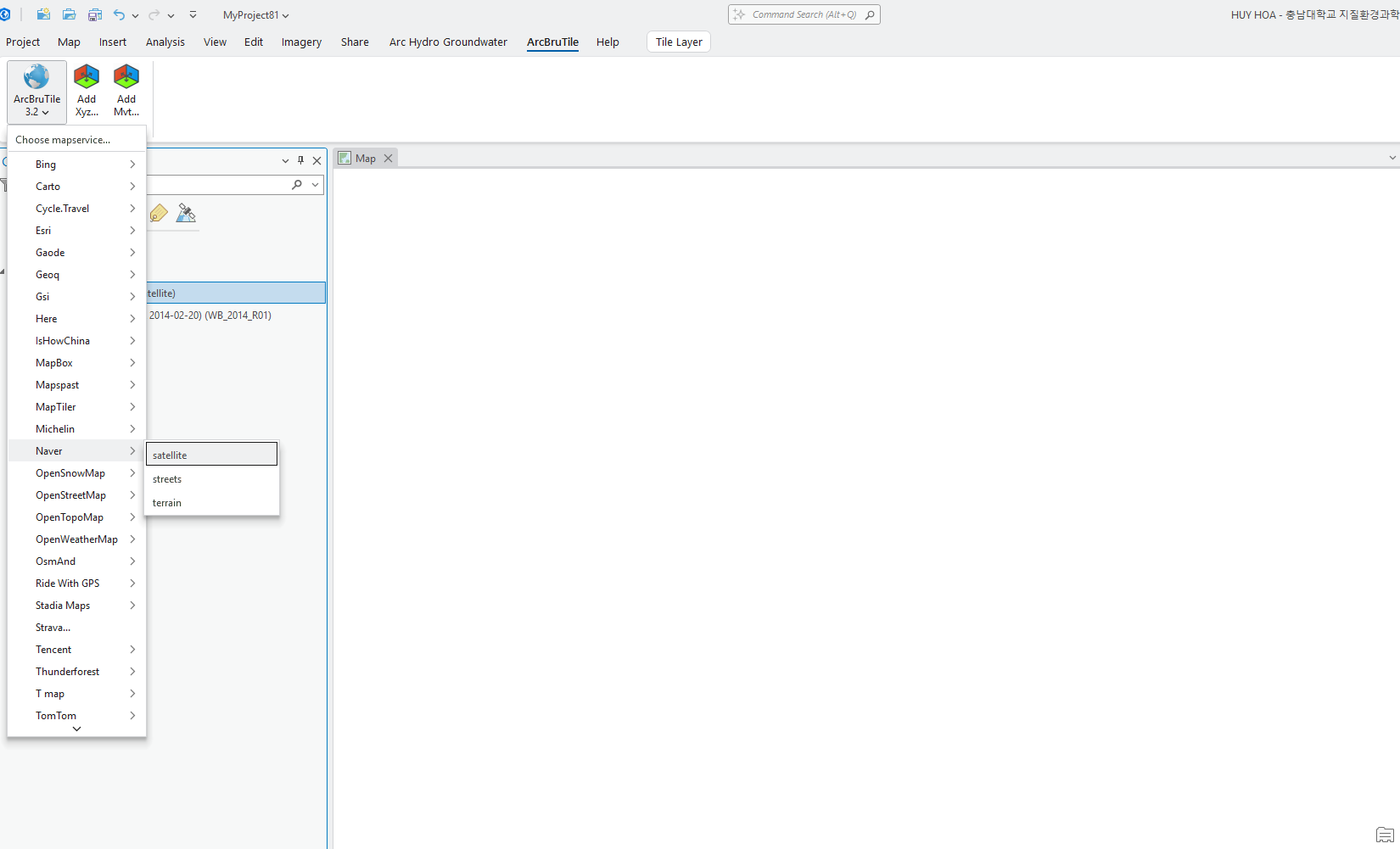Expand the OsmAnd submenu
The height and width of the screenshot is (849, 1400).
[x=76, y=561]
